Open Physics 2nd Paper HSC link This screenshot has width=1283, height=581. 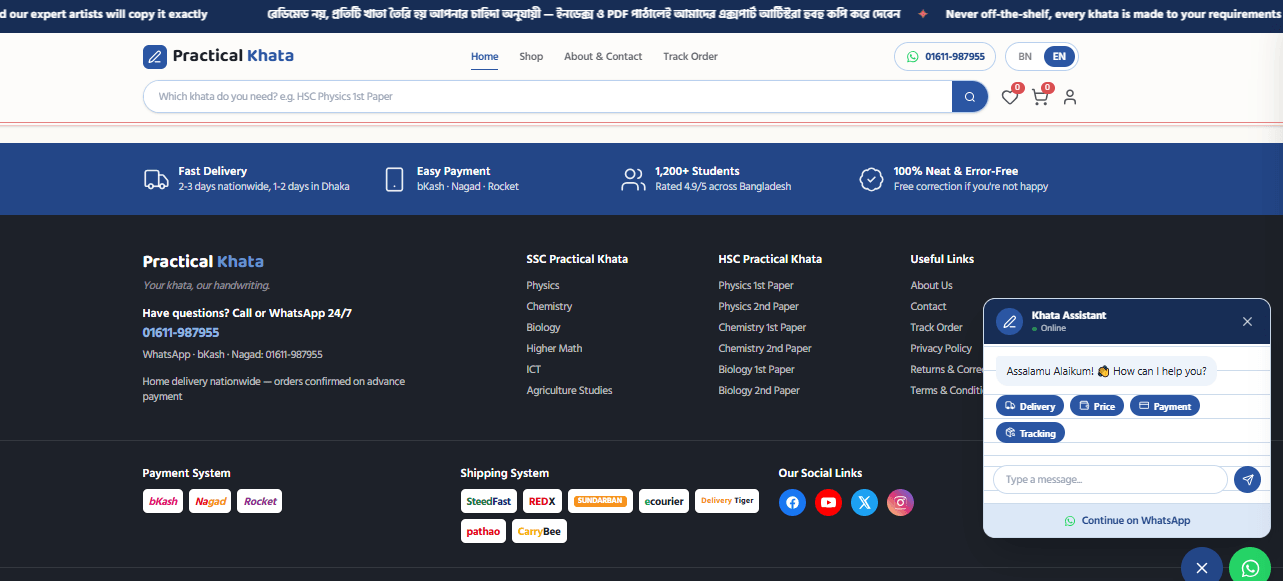[758, 307]
